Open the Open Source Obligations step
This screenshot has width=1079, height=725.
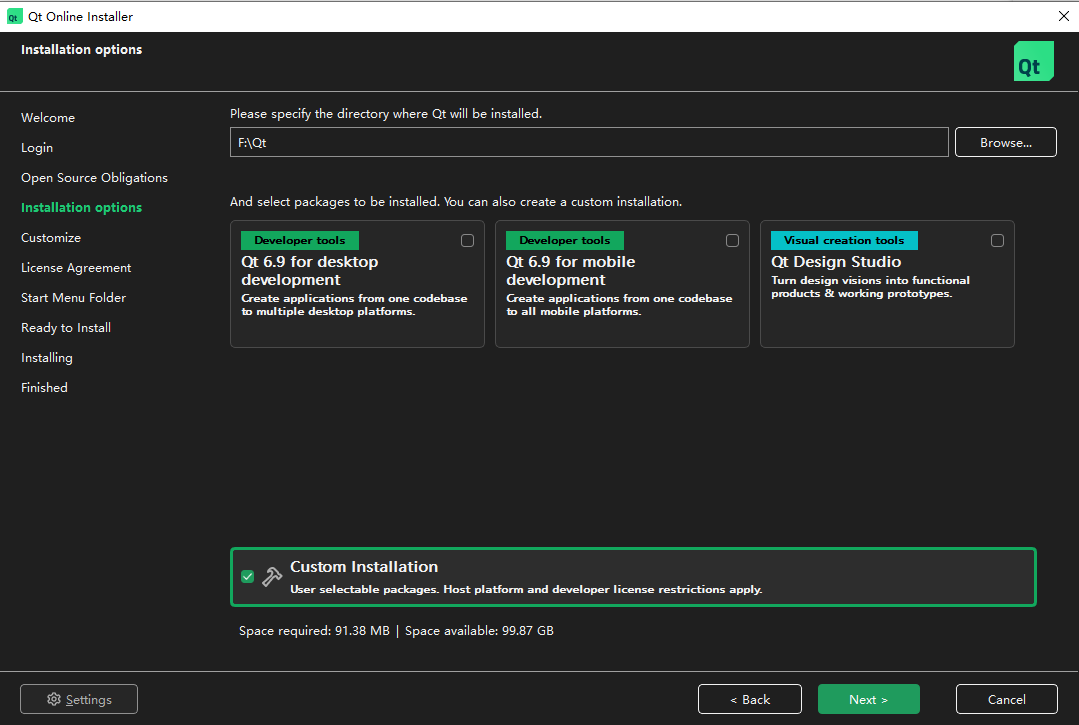[94, 178]
